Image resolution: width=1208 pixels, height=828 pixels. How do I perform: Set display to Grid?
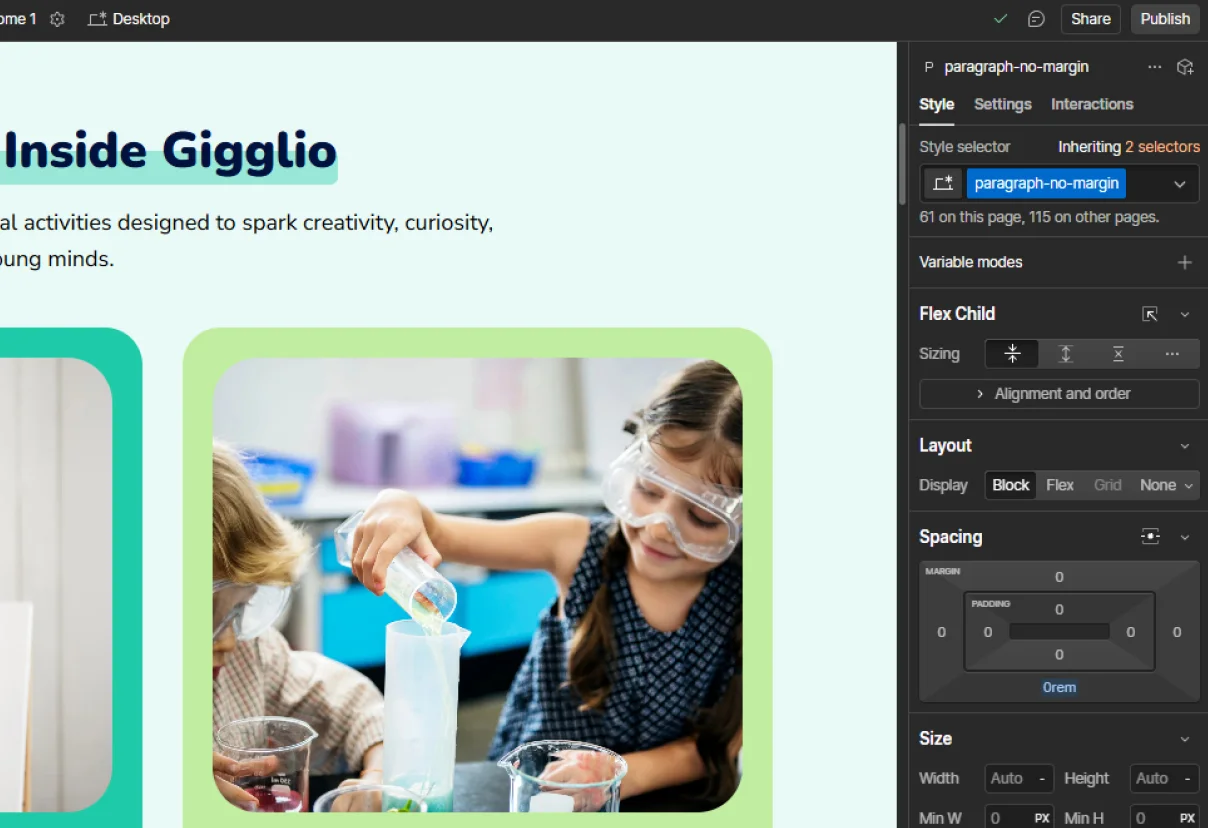pos(1107,485)
